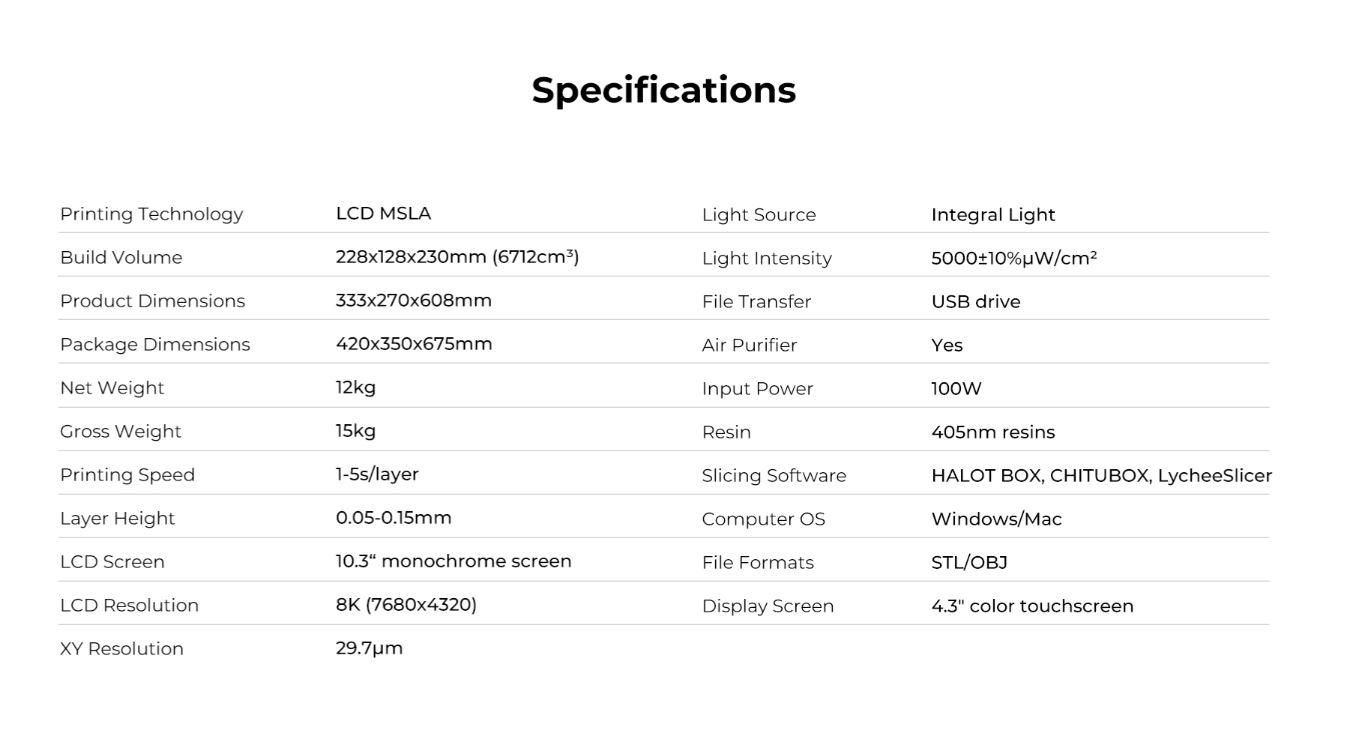Click the HALOT BOX, CHITUBOX, LycheeSlicer text
This screenshot has height=751, width=1348.
(x=1101, y=476)
